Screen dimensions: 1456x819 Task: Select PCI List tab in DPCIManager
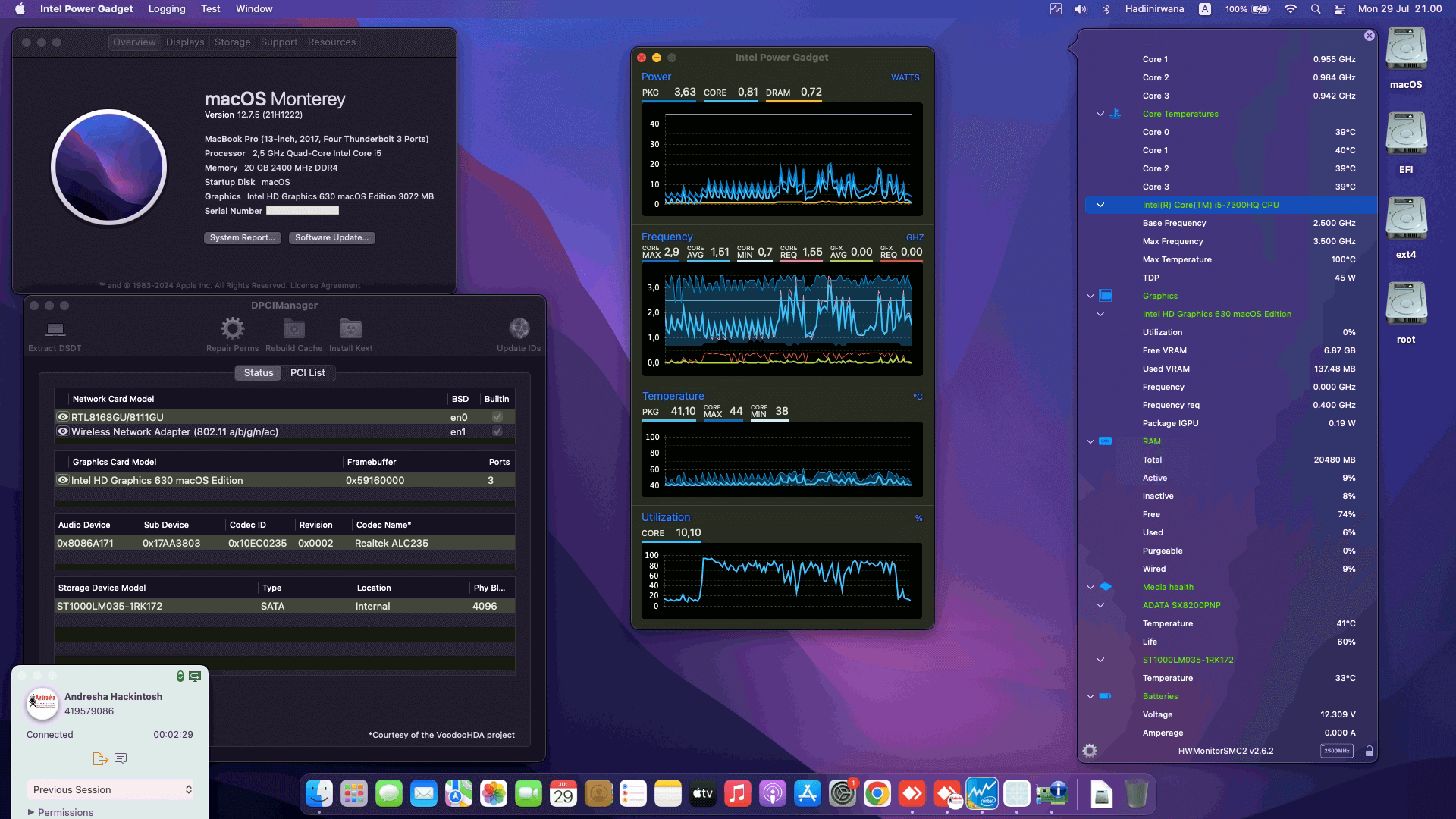308,372
